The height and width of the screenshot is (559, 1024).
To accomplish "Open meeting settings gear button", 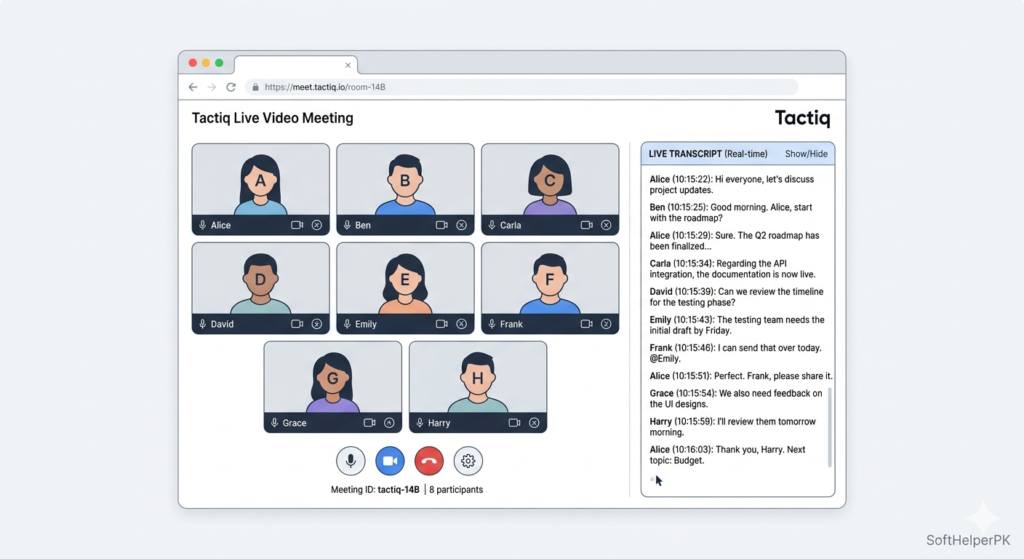I will pyautogui.click(x=468, y=461).
